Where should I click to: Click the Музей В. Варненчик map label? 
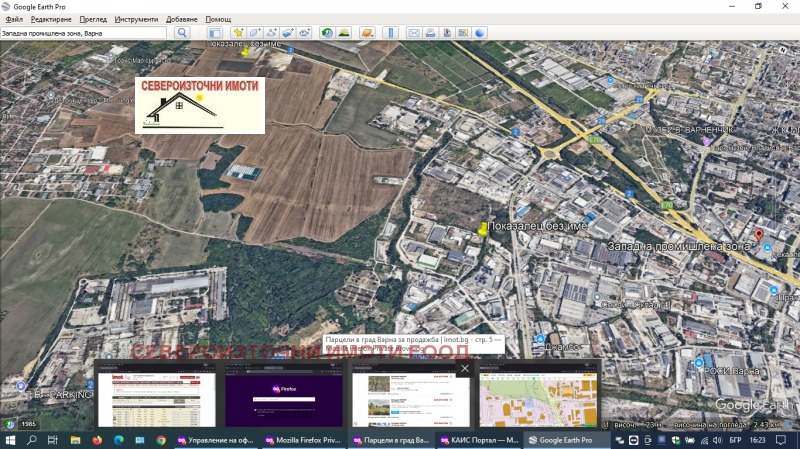point(689,130)
